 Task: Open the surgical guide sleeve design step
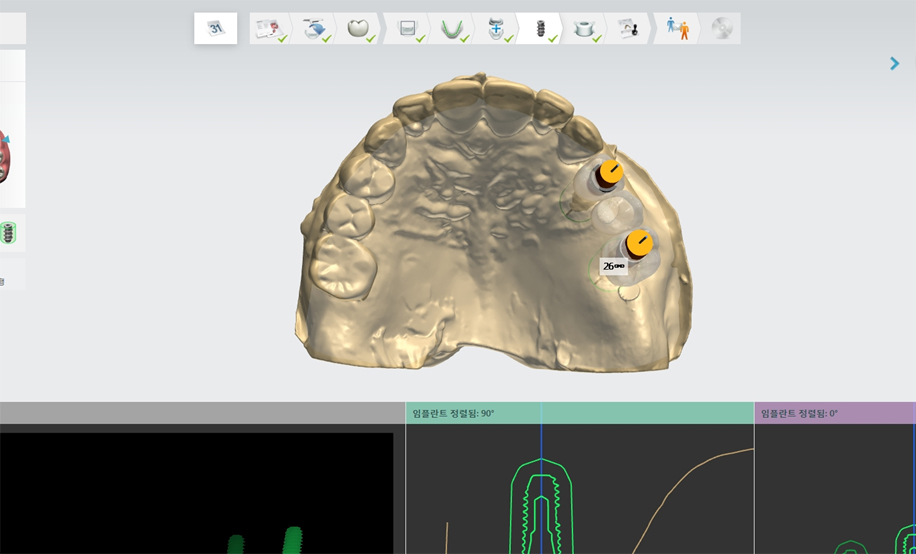pos(584,29)
